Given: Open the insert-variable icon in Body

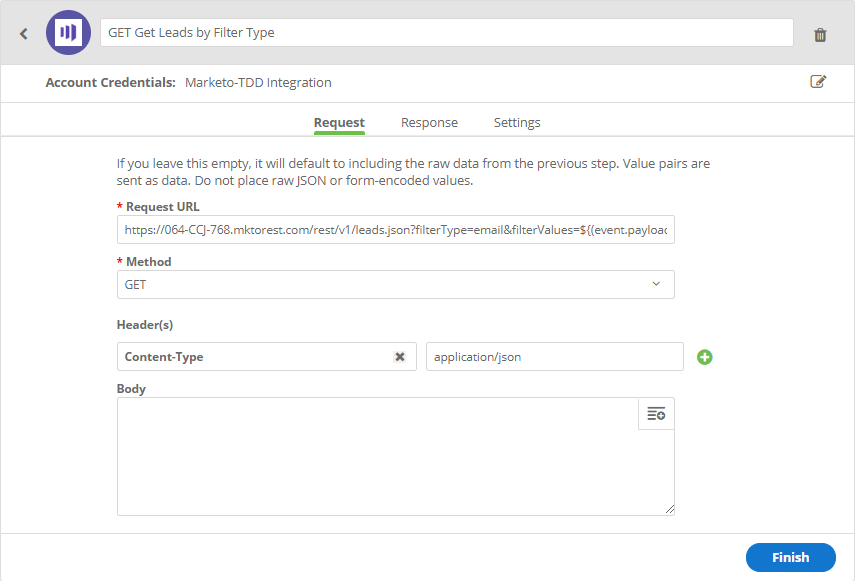Looking at the screenshot, I should pyautogui.click(x=656, y=414).
